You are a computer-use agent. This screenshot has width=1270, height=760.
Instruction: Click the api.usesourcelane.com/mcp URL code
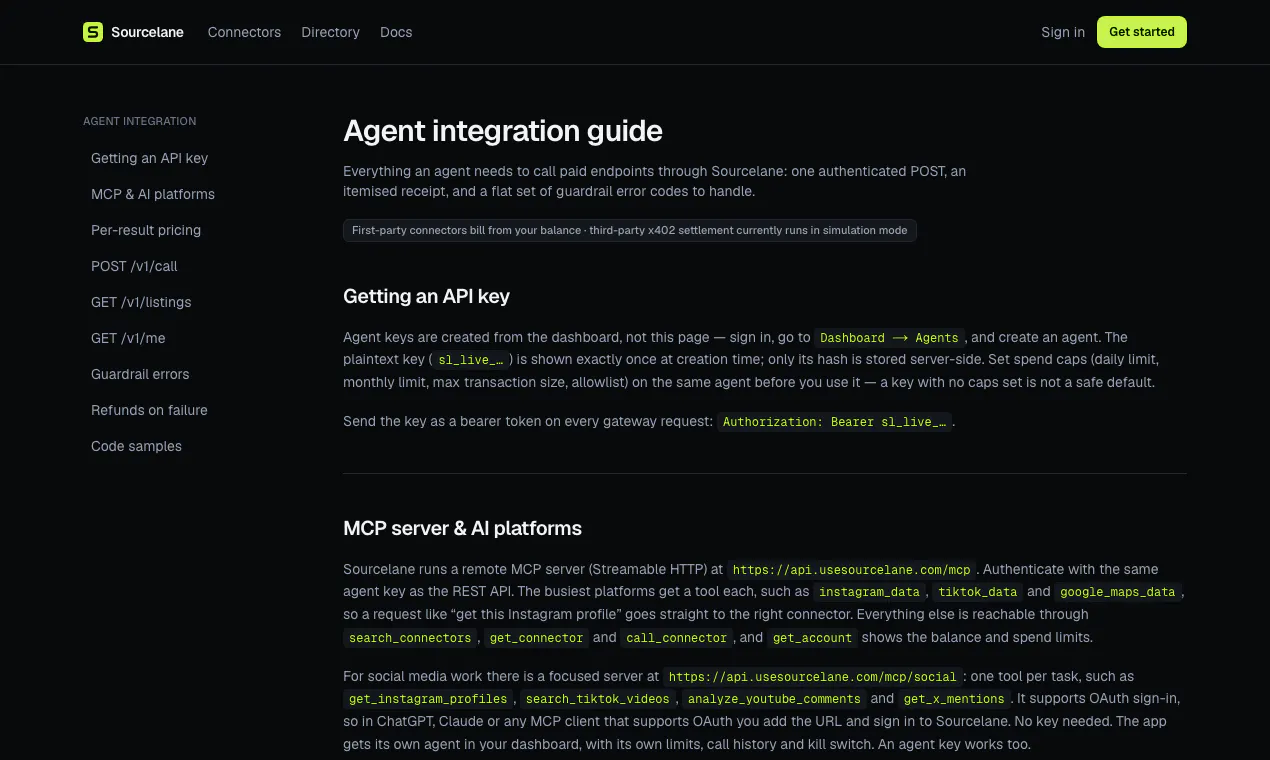[x=852, y=570]
